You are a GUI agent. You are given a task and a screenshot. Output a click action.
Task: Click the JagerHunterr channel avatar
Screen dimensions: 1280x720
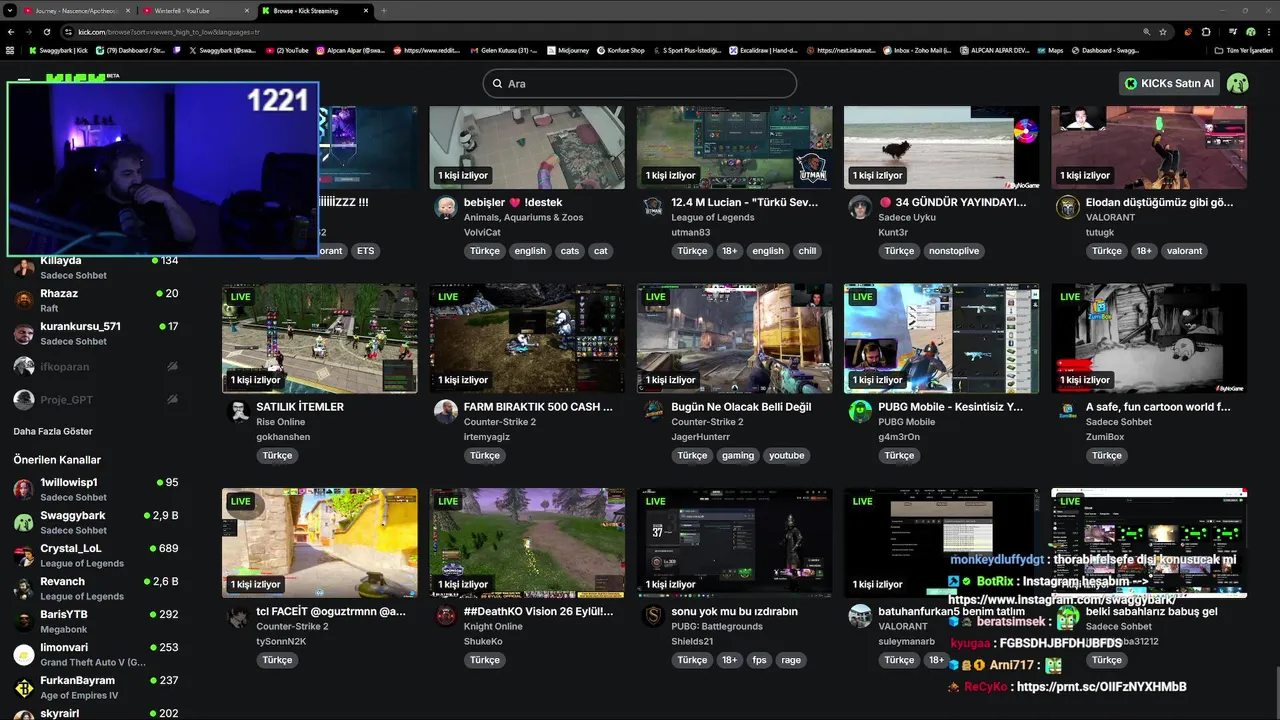653,412
